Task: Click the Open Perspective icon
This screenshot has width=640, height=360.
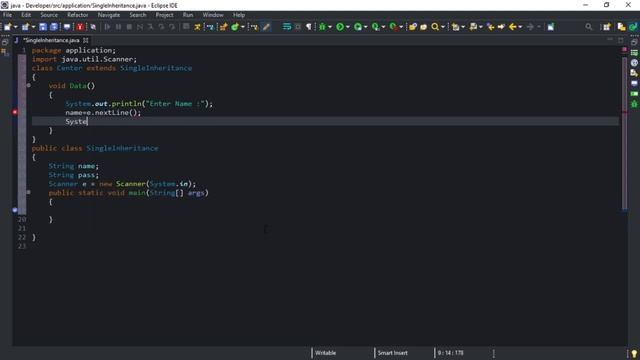Action: pyautogui.click(x=607, y=27)
